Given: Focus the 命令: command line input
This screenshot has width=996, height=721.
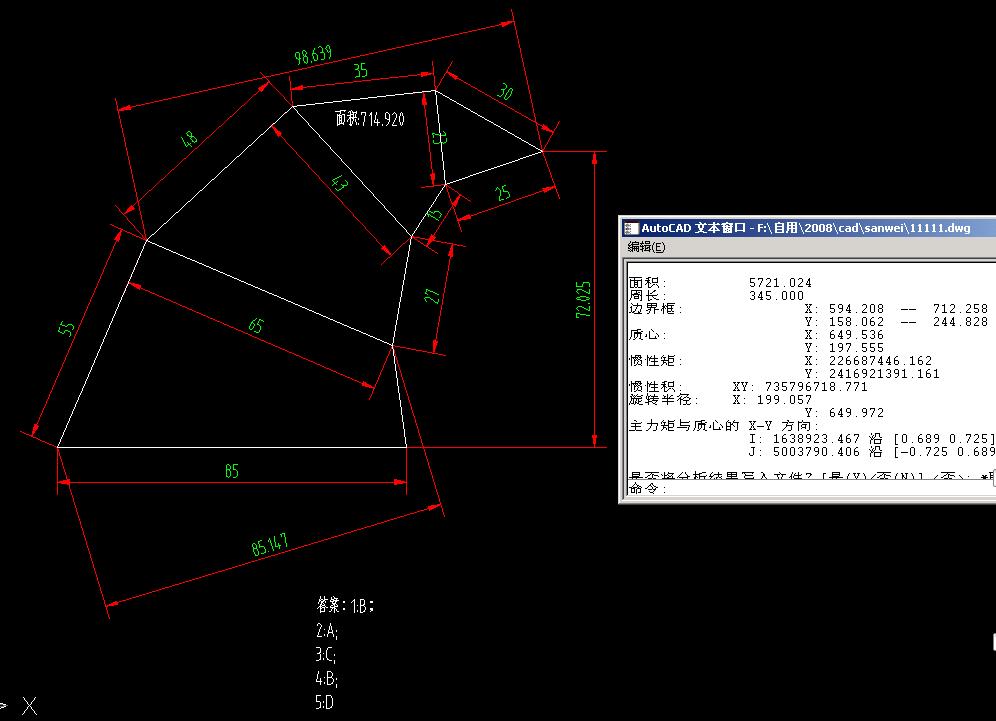Looking at the screenshot, I should click(x=810, y=489).
